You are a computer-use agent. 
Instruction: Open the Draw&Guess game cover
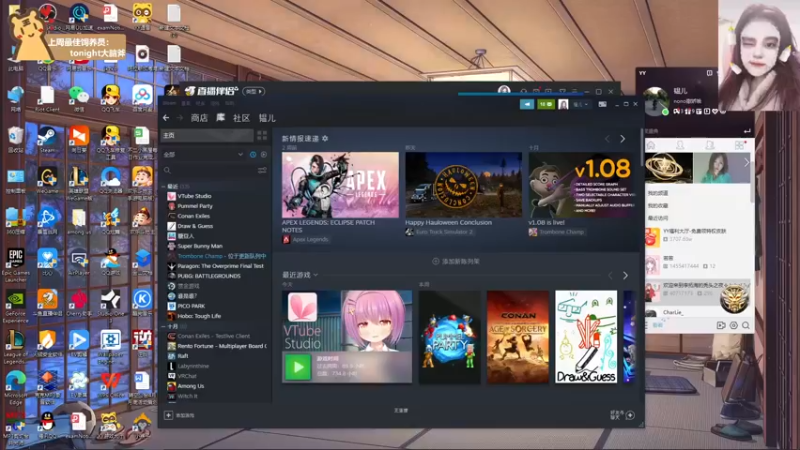(586, 337)
